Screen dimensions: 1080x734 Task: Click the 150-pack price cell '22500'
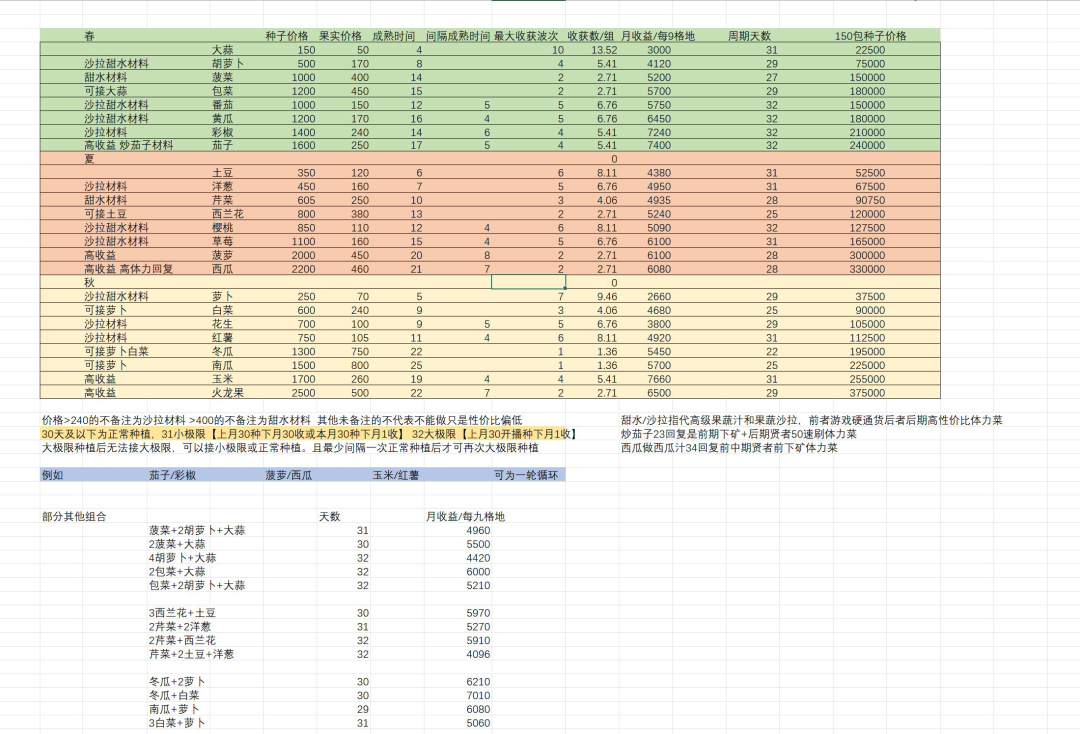point(870,50)
